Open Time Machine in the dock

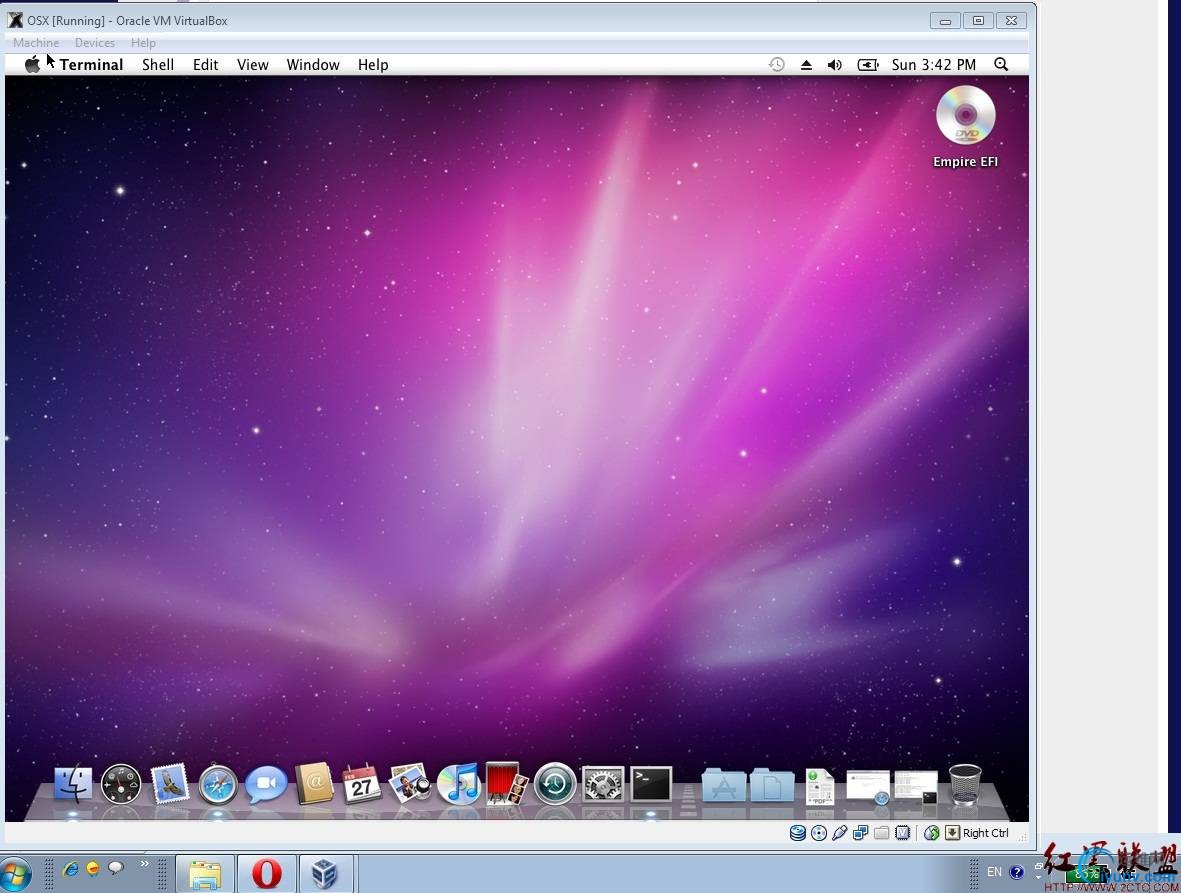[x=555, y=785]
